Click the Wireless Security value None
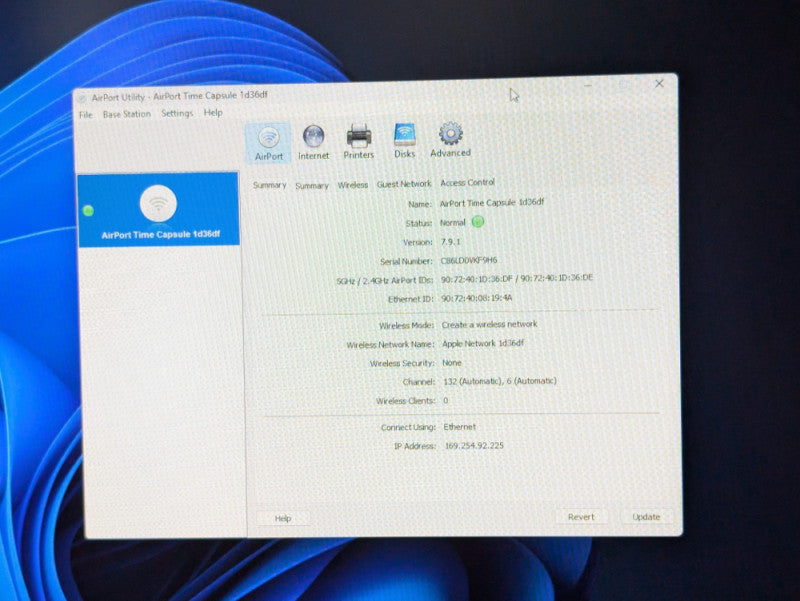The width and height of the screenshot is (800, 601). (452, 363)
